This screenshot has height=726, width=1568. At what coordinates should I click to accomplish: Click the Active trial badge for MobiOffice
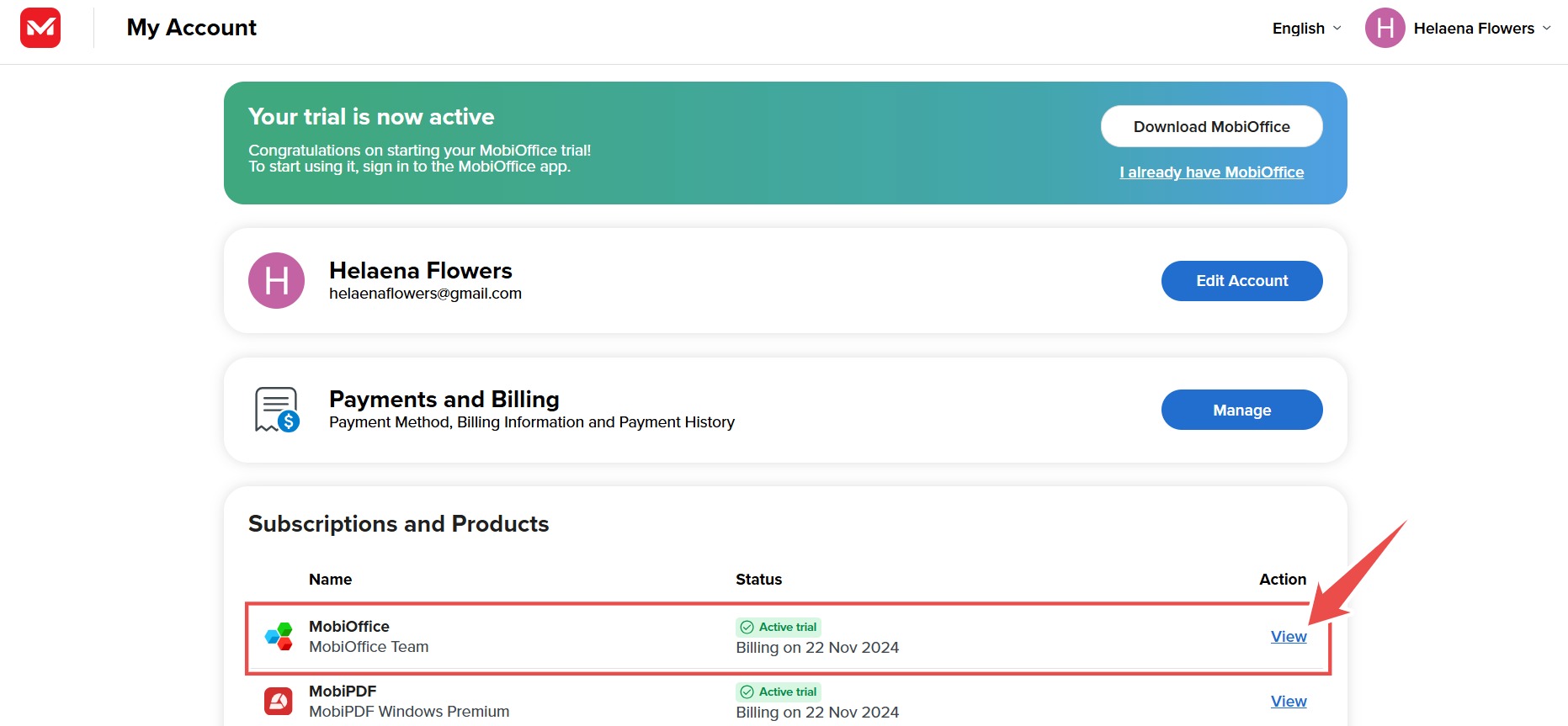(x=779, y=627)
